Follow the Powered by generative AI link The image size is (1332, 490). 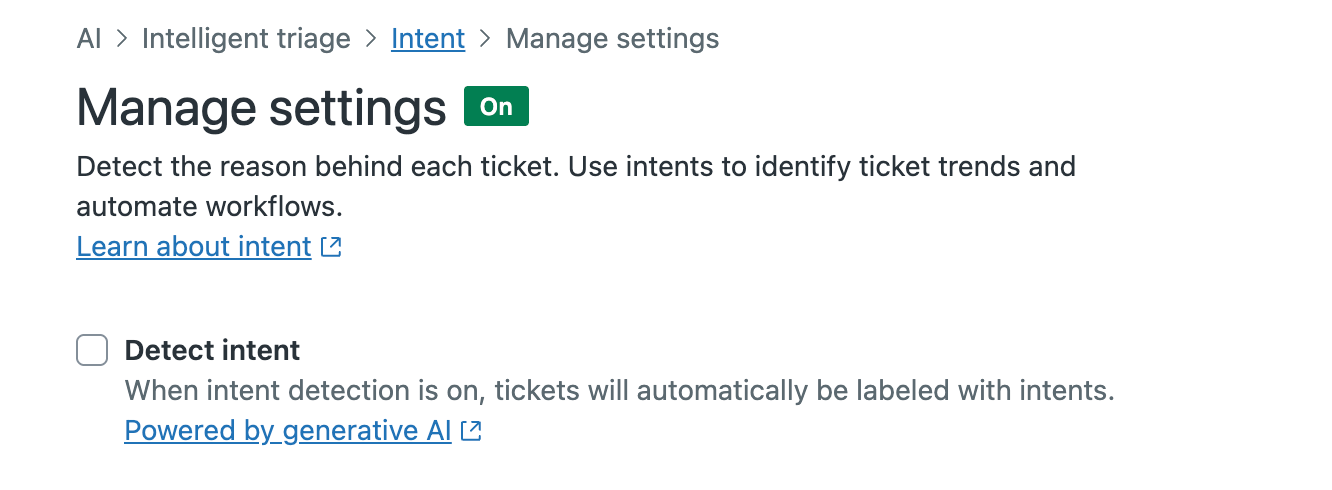point(288,431)
